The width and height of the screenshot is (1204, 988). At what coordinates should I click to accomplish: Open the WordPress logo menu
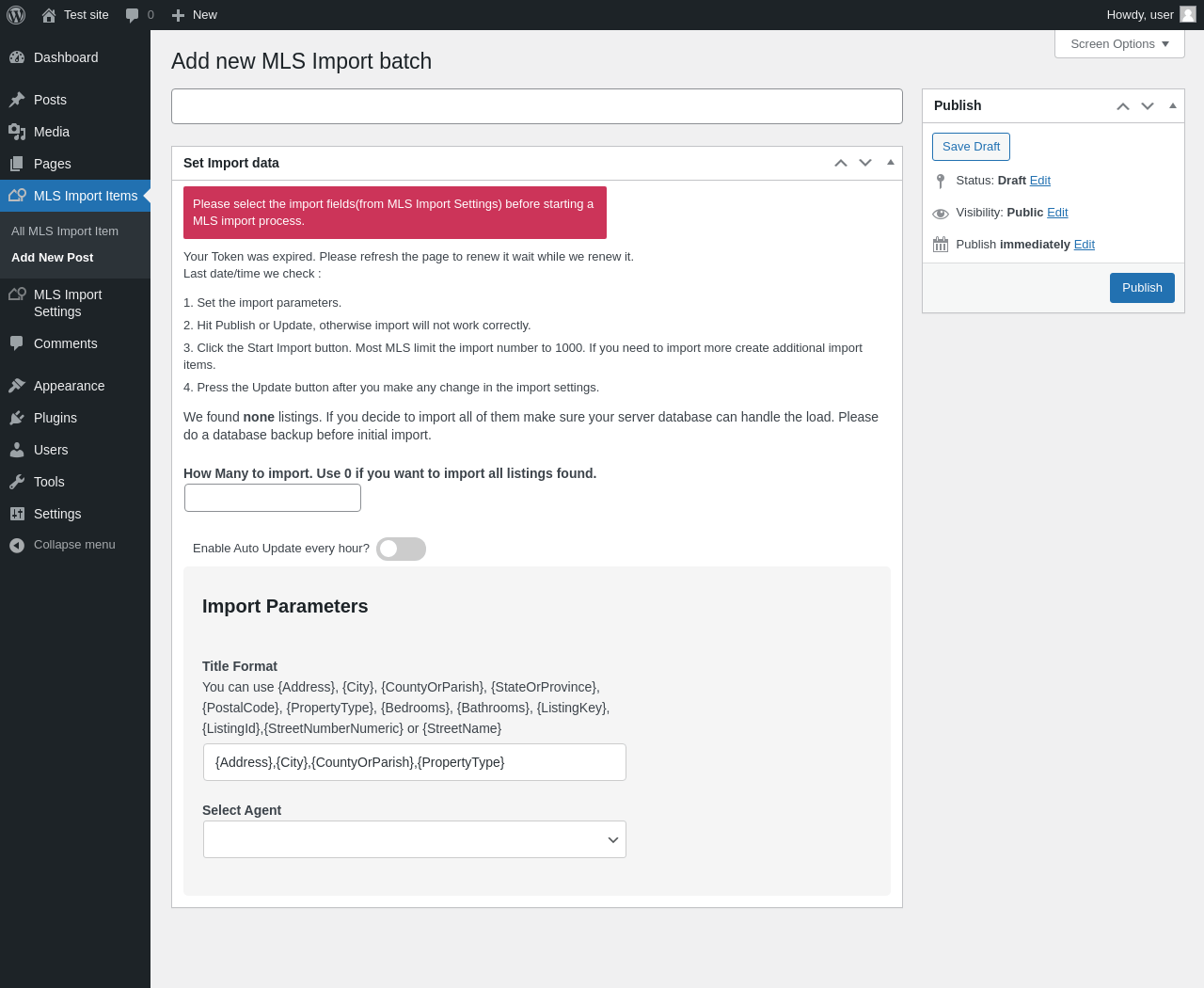point(16,15)
